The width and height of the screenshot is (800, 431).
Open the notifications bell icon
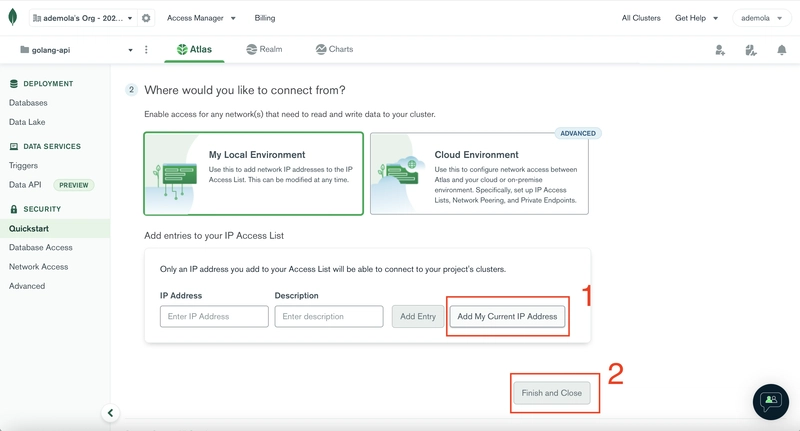click(x=782, y=50)
